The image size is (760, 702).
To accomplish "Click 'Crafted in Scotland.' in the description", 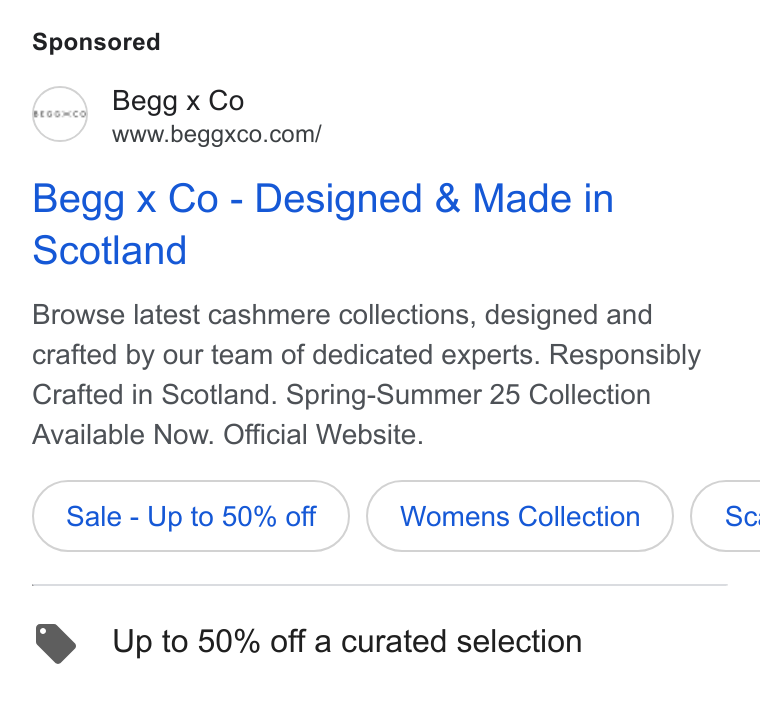I will [x=155, y=395].
